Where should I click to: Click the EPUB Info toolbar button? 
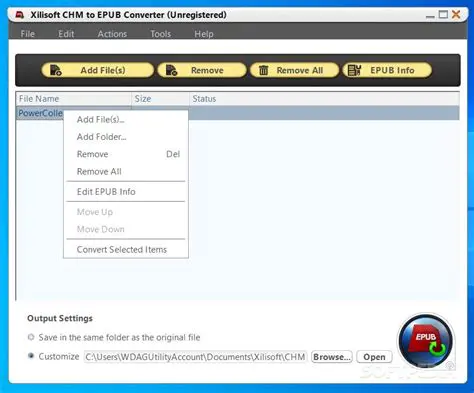pos(387,70)
